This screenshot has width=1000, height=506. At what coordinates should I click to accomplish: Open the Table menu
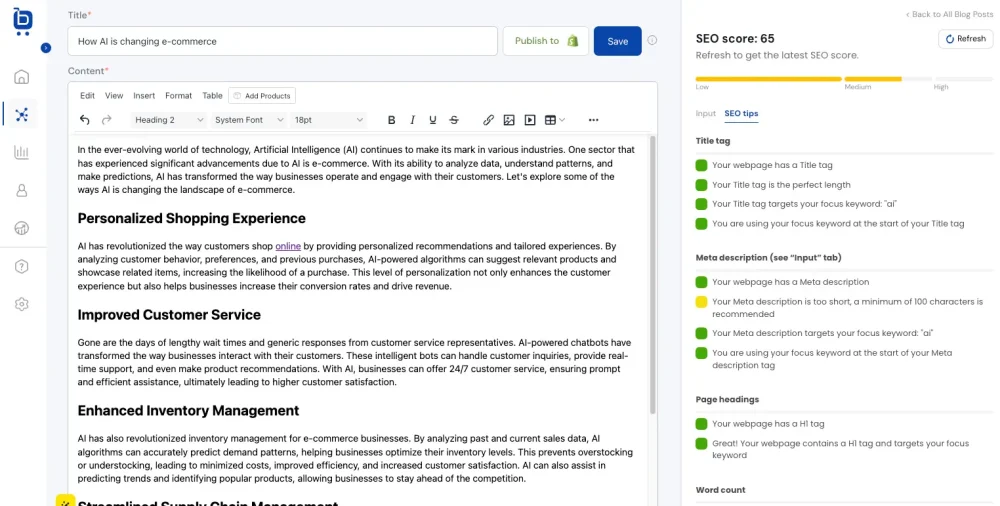[212, 96]
